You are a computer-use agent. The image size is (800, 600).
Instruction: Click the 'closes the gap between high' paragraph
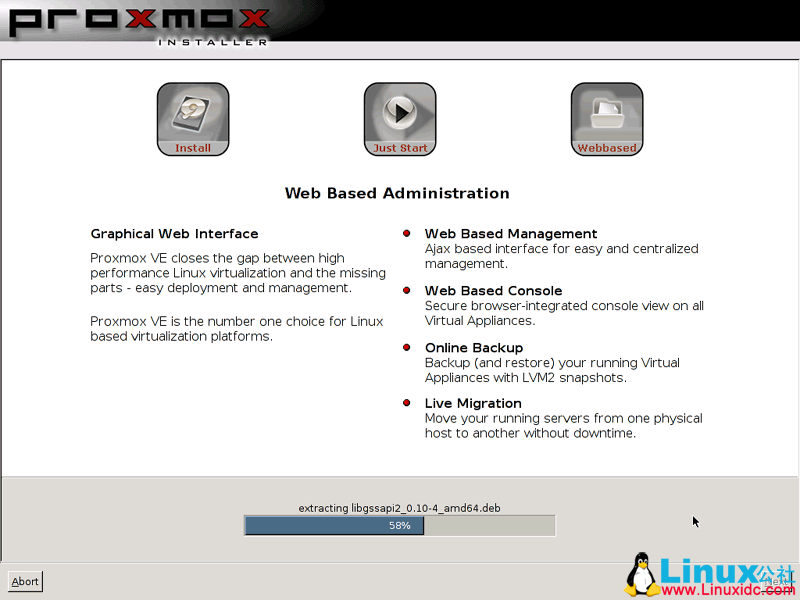pyautogui.click(x=238, y=273)
